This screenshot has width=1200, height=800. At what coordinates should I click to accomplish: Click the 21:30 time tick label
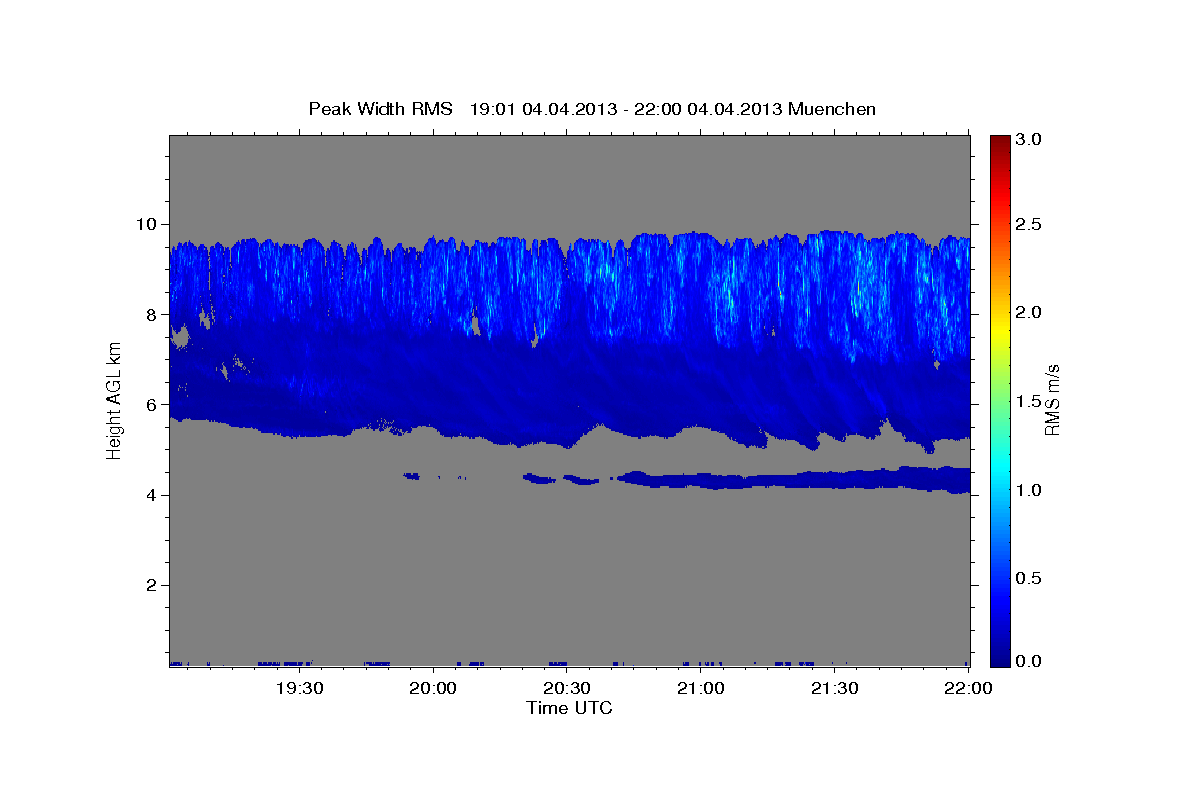coord(835,688)
